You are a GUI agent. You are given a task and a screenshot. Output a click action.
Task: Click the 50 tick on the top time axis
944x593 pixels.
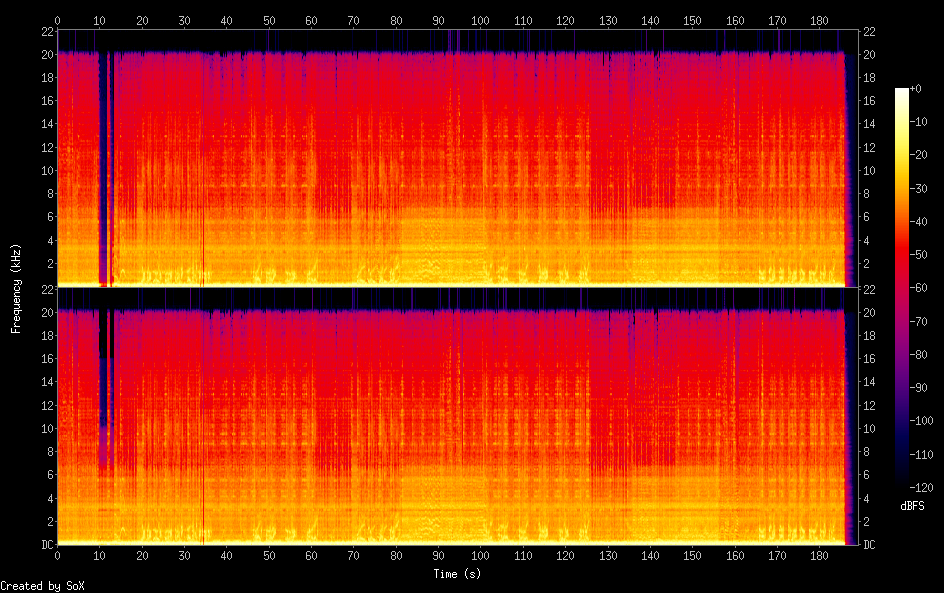(269, 20)
